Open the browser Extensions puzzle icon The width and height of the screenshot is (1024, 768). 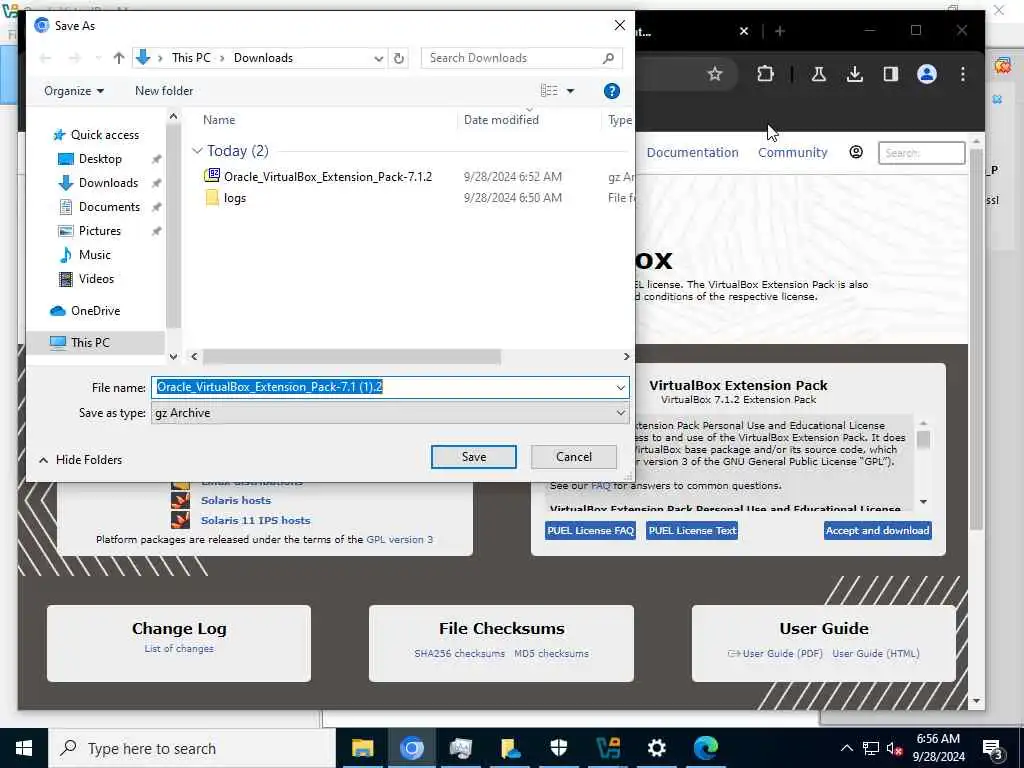tap(765, 74)
